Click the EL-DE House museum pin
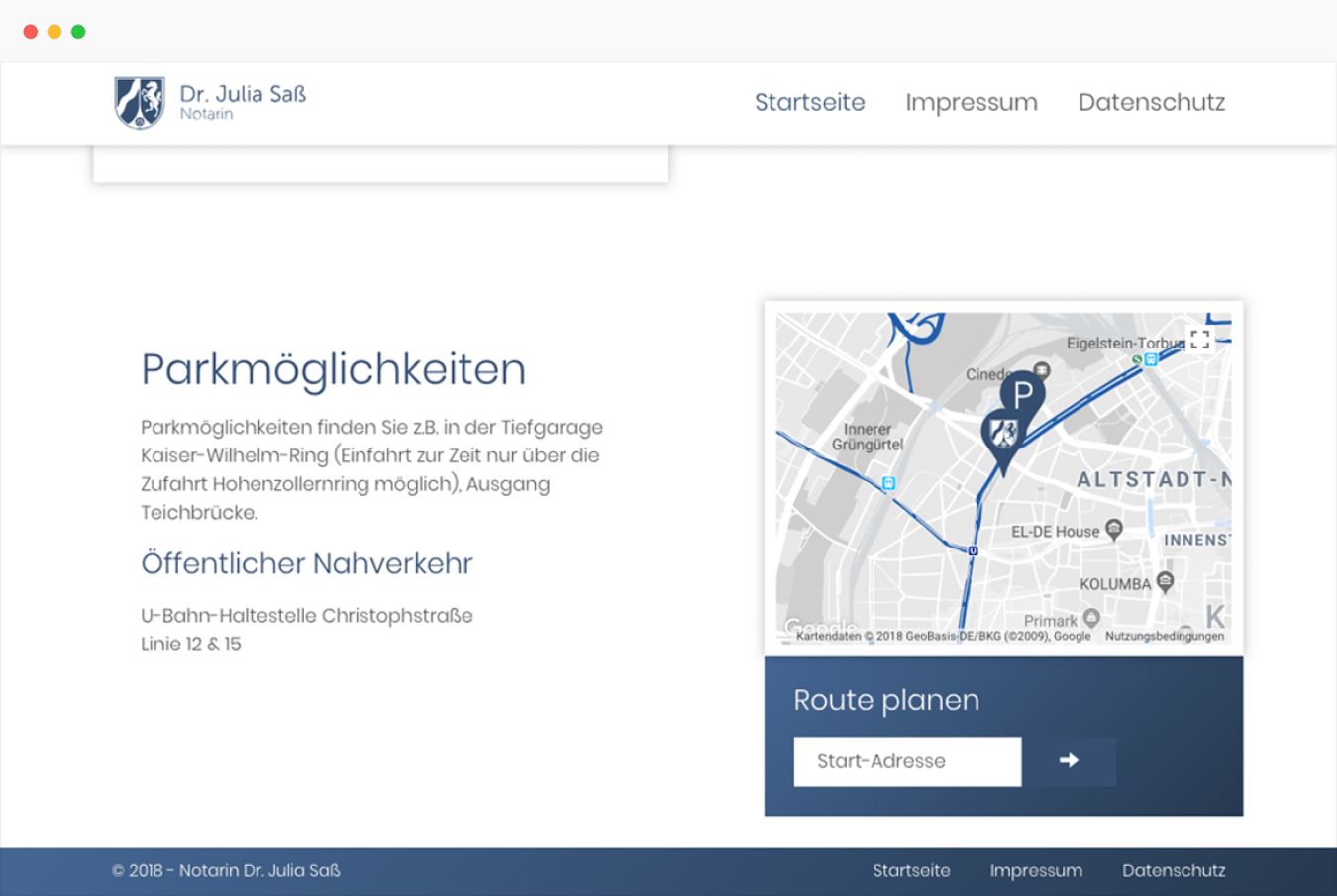This screenshot has width=1337, height=896. coord(1114,529)
